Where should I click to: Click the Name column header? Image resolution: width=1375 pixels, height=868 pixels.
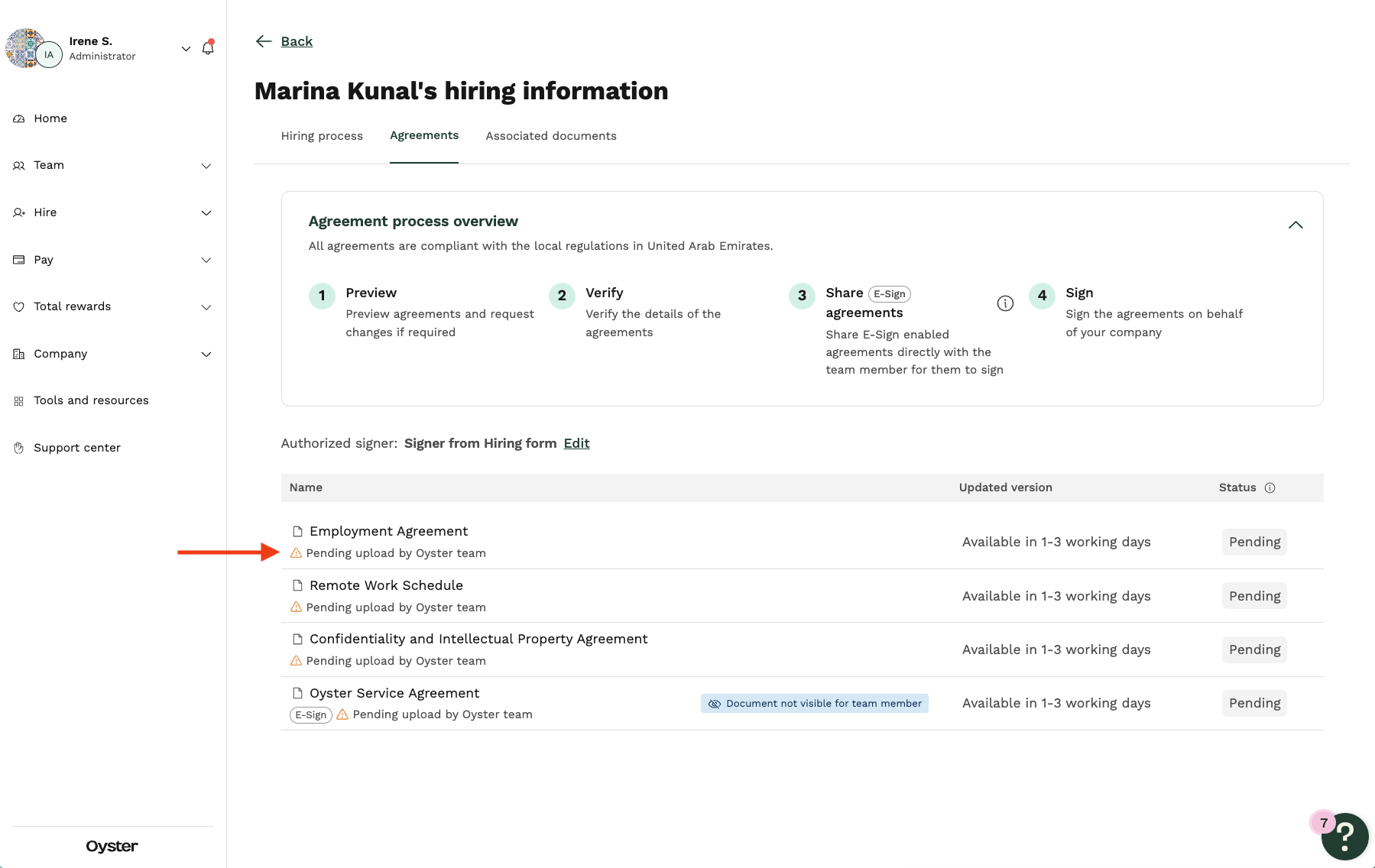[x=306, y=487]
